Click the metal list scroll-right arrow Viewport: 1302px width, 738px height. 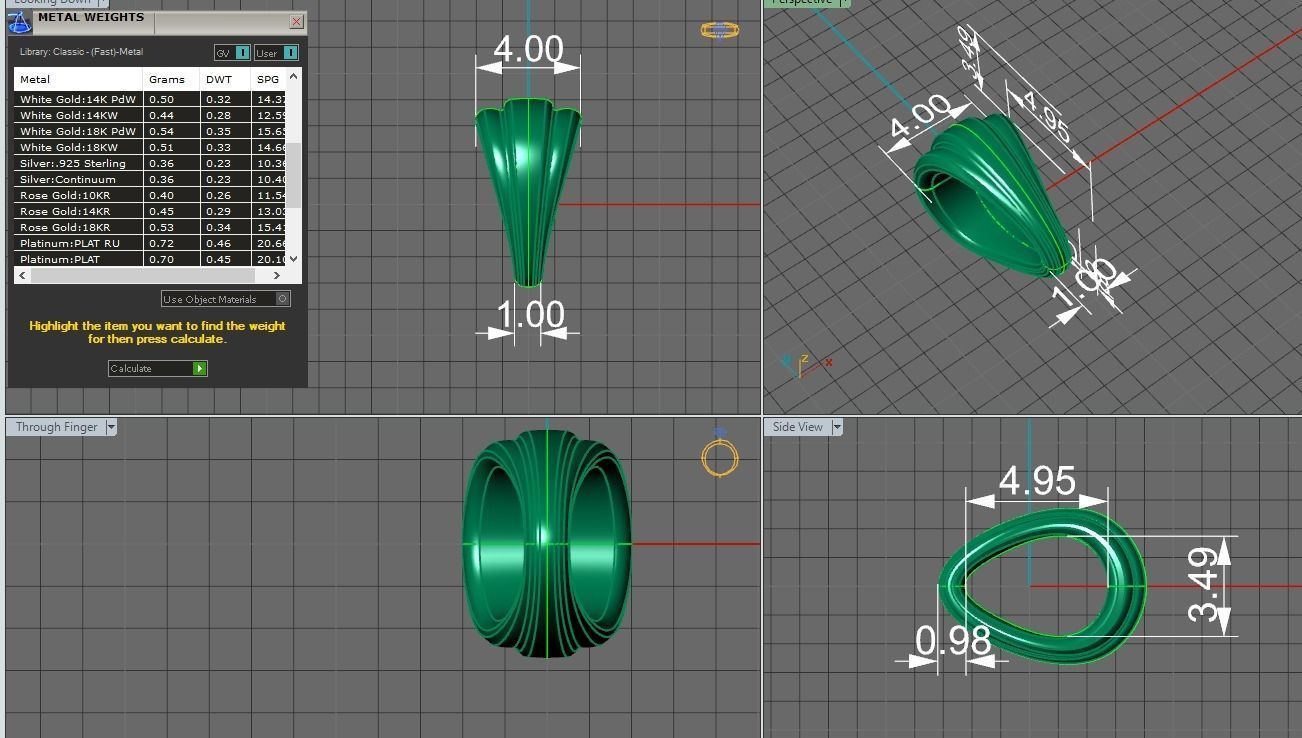(x=277, y=275)
